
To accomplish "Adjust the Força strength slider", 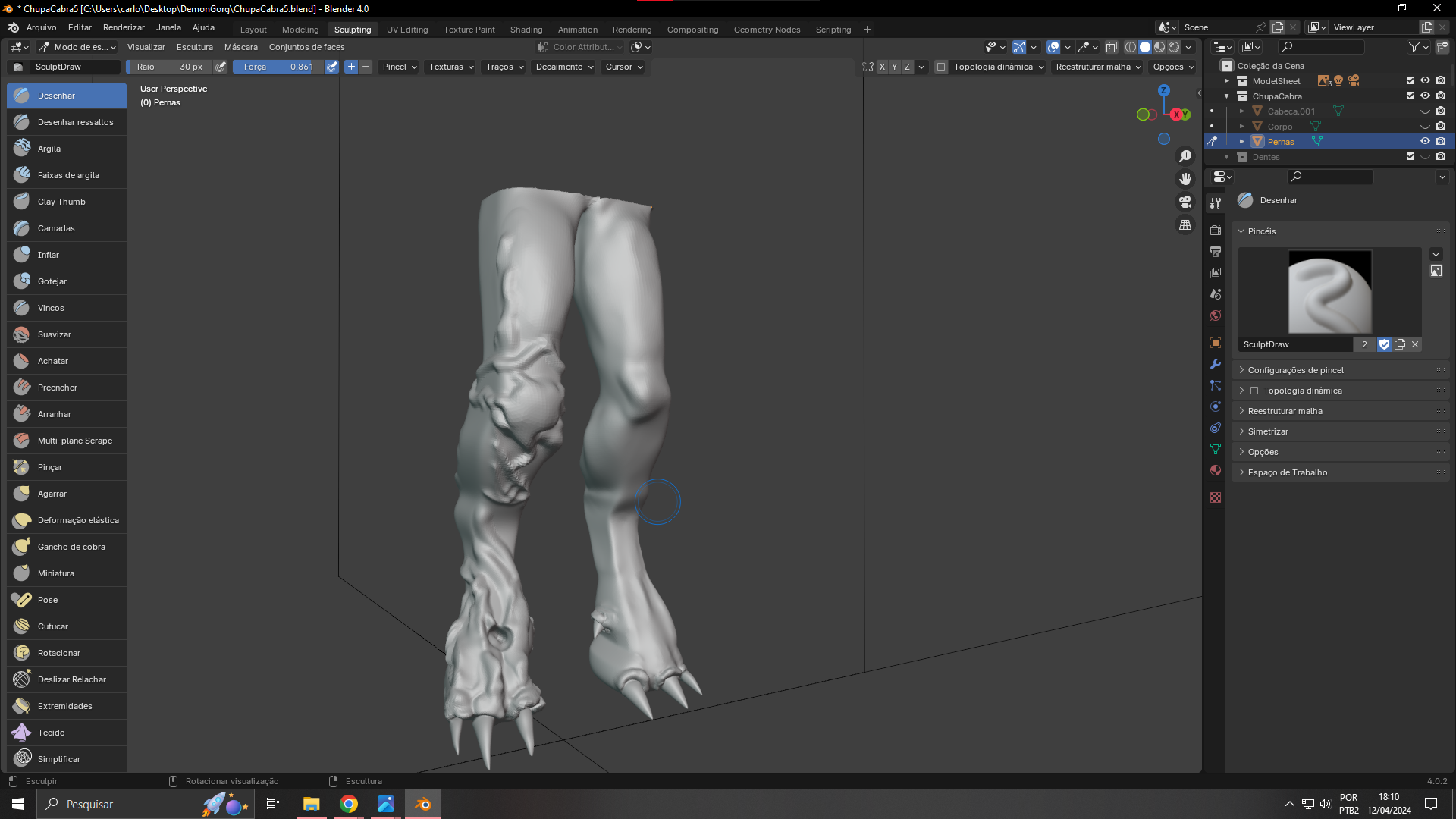I will pyautogui.click(x=278, y=67).
